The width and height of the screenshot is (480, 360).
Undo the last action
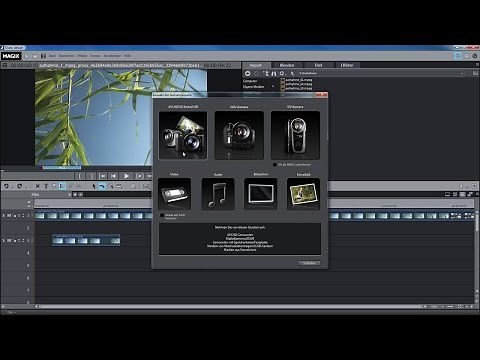(x=6, y=186)
